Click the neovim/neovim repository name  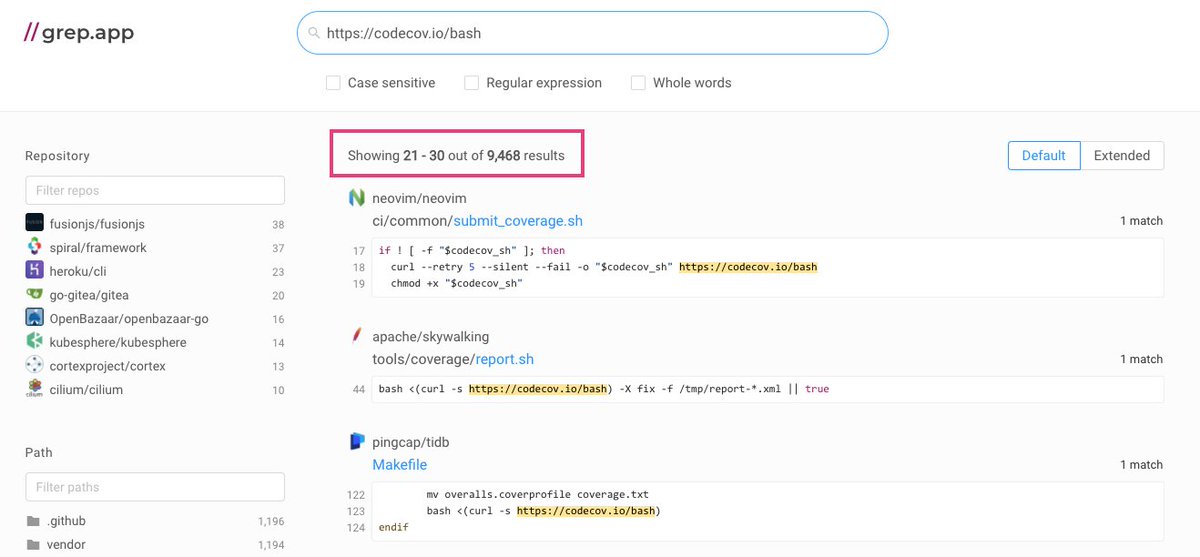(x=419, y=198)
